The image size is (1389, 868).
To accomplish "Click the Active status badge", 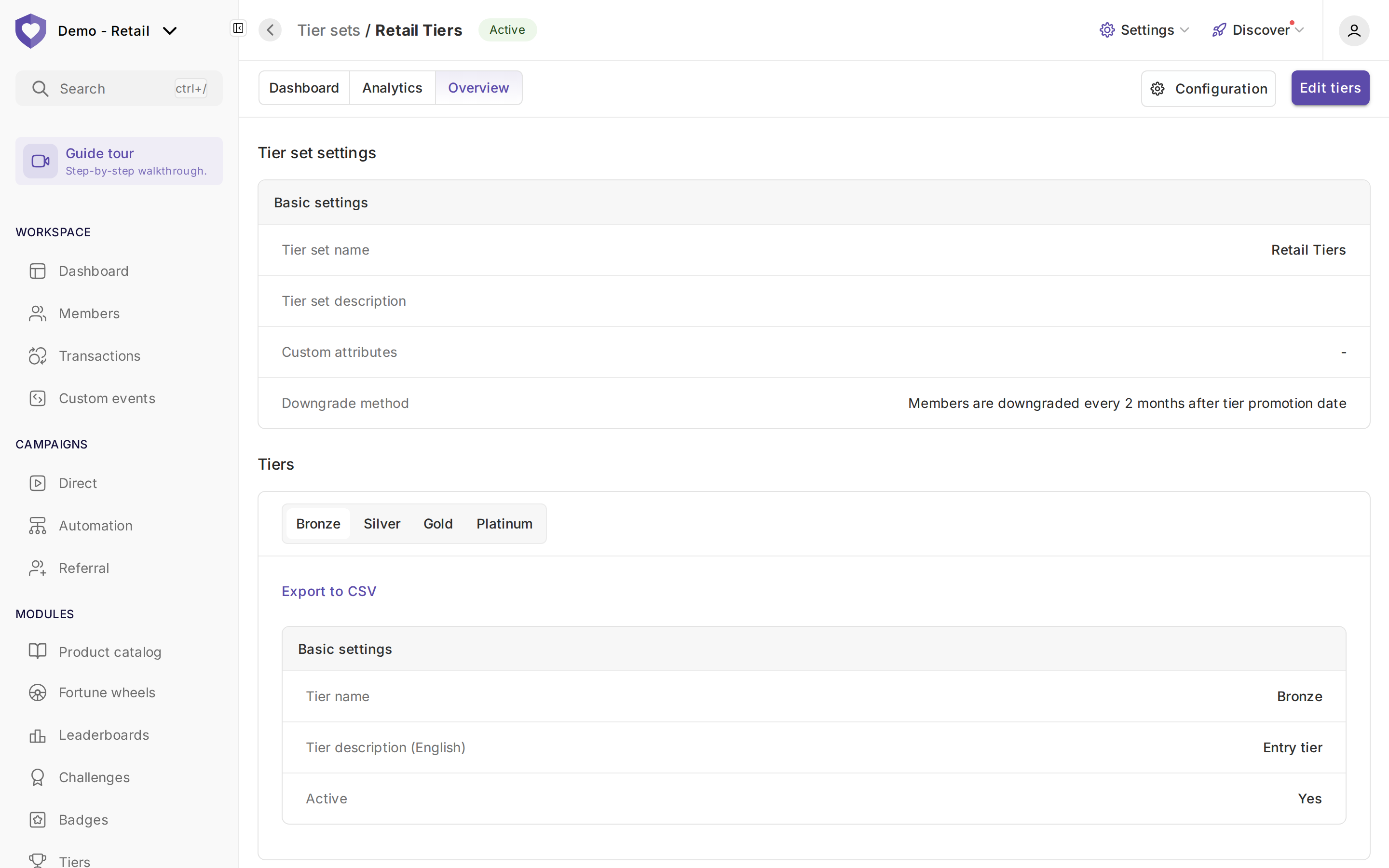I will (x=507, y=30).
